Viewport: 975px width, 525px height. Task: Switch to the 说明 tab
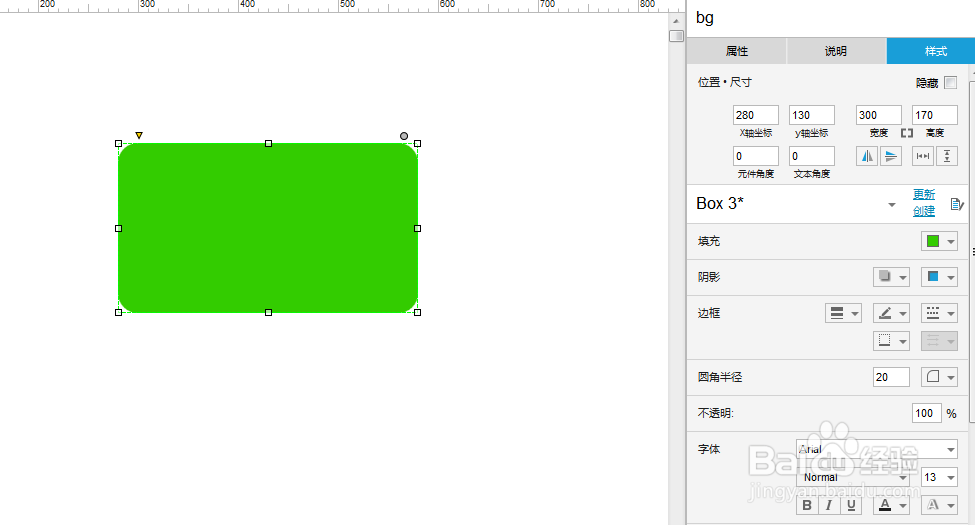click(x=836, y=51)
